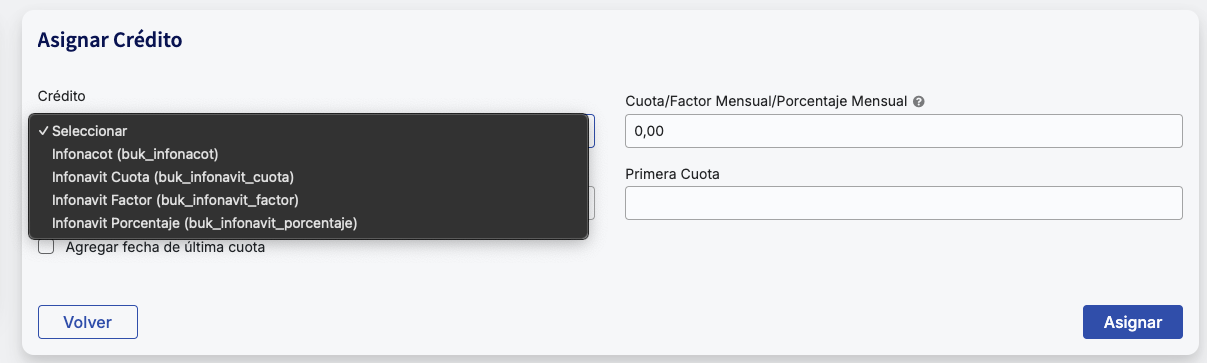Image resolution: width=1207 pixels, height=363 pixels.
Task: Click the Cuota/Factor Mensual/Porcentaje Mensual label
Action: point(766,102)
